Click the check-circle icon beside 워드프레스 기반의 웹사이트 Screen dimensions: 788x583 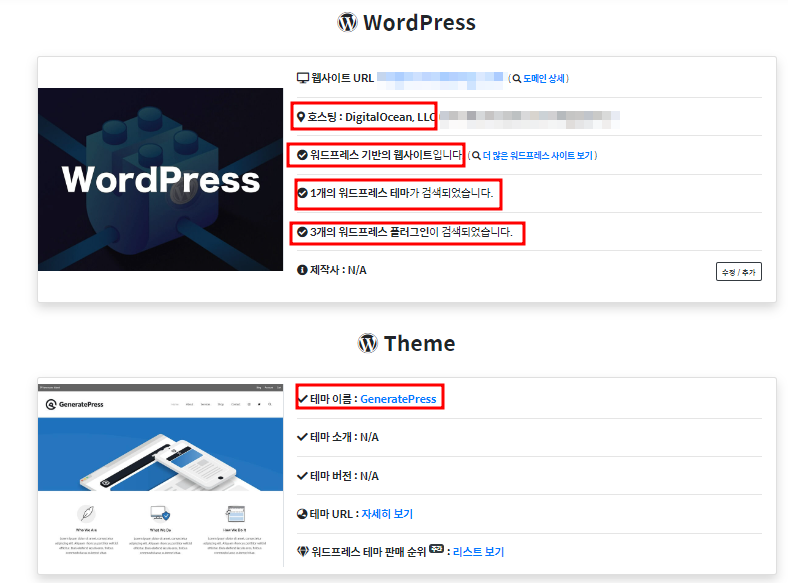coord(302,155)
